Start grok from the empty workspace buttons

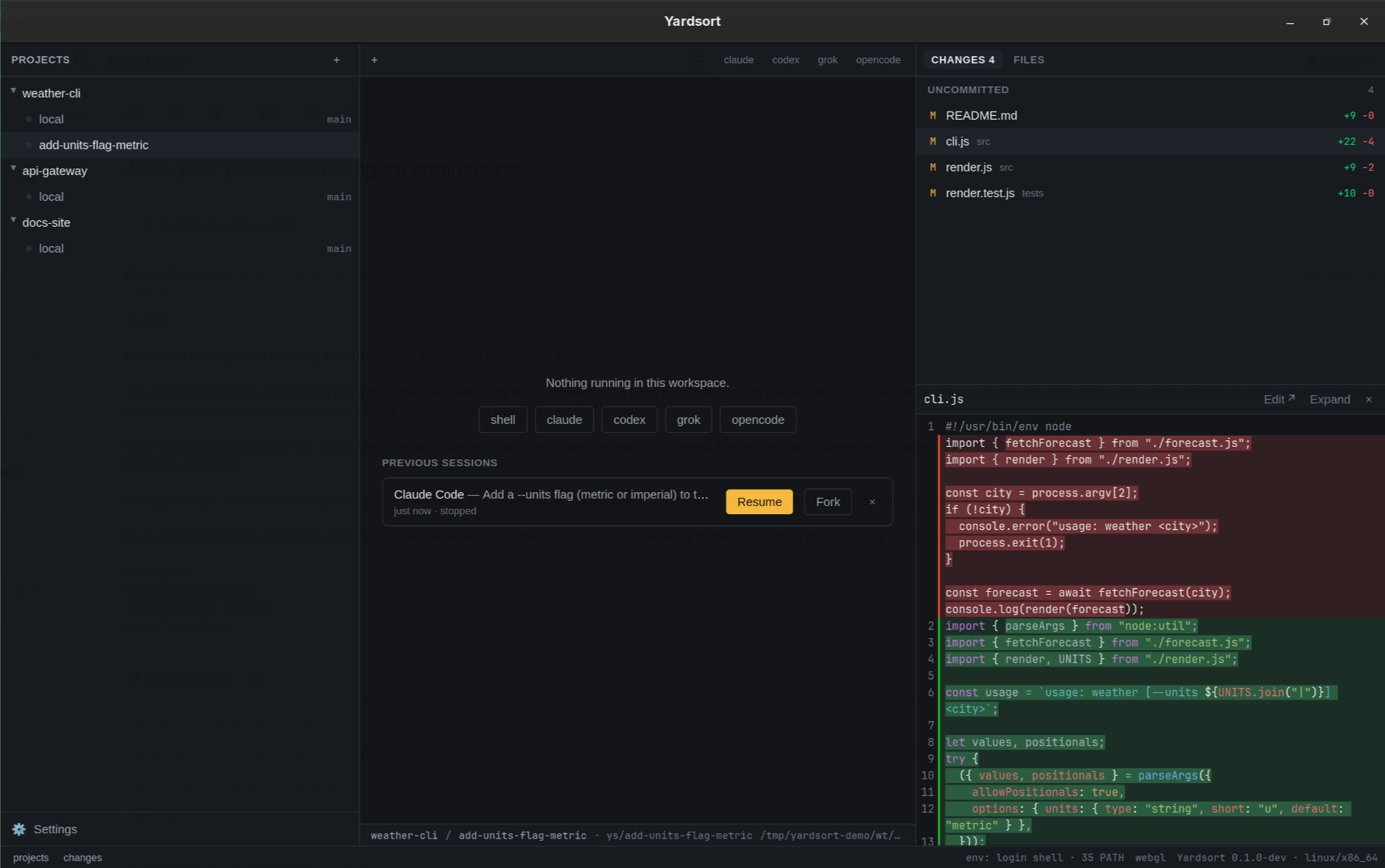click(x=688, y=420)
